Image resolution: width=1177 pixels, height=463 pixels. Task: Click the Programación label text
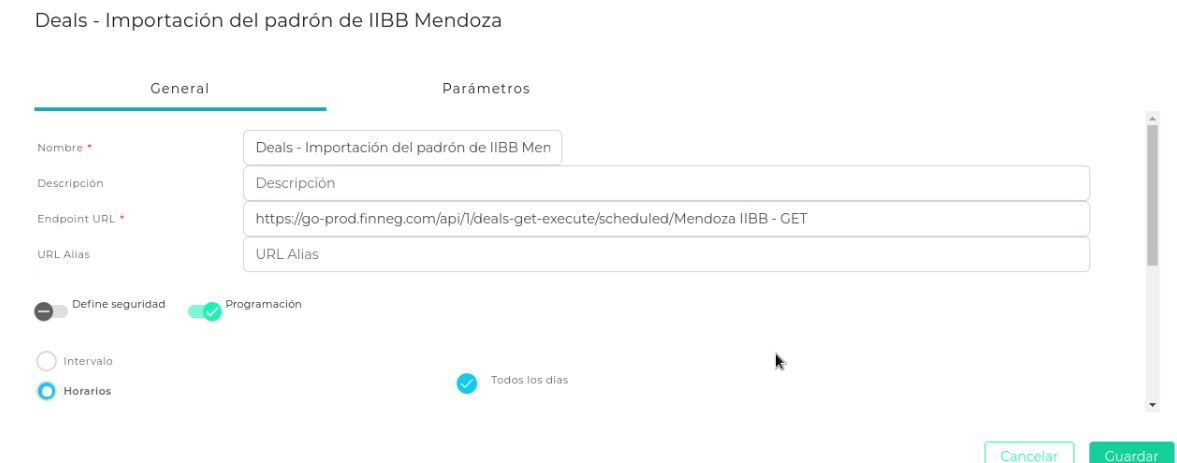(x=263, y=304)
